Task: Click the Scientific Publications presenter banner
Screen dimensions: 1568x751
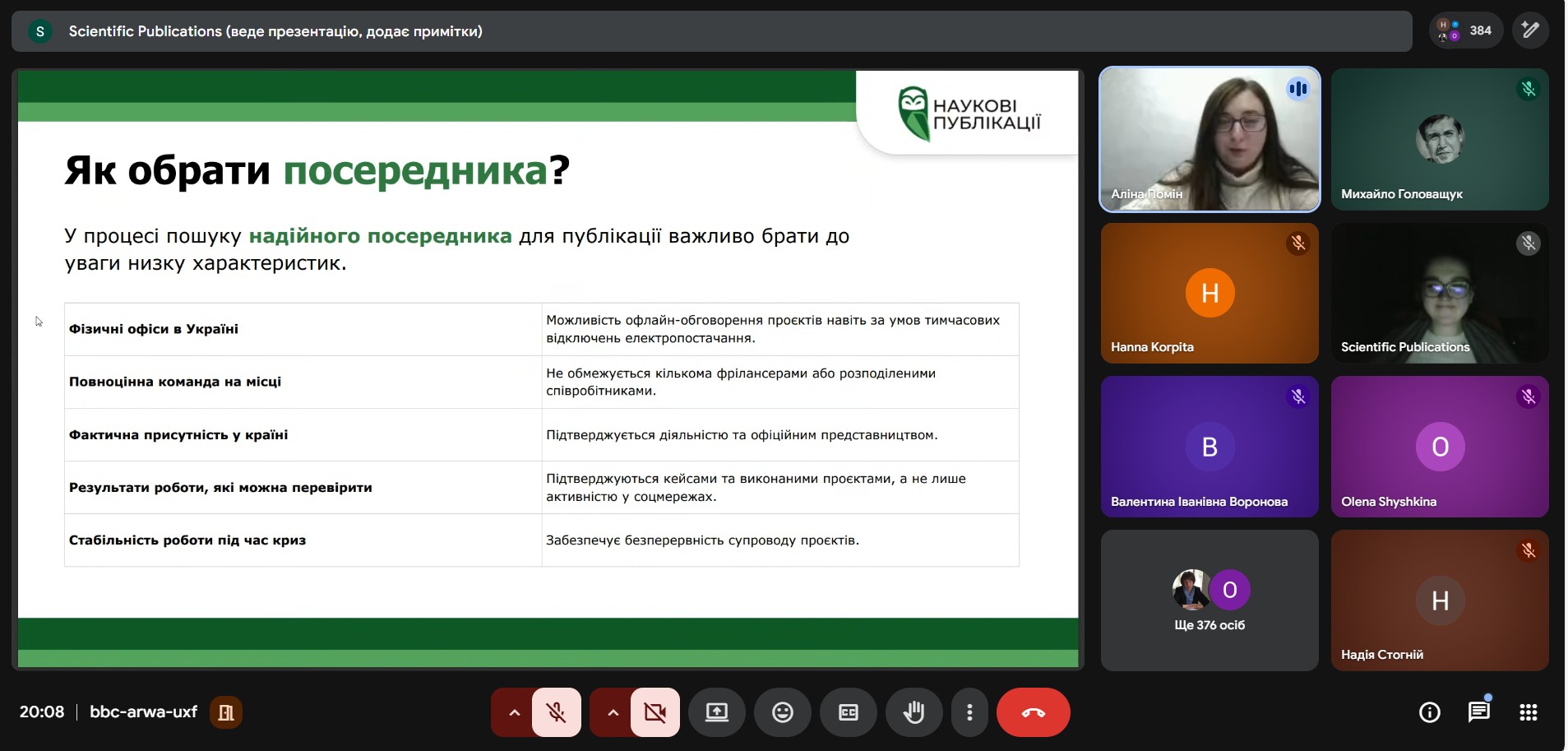Action: pos(711,31)
